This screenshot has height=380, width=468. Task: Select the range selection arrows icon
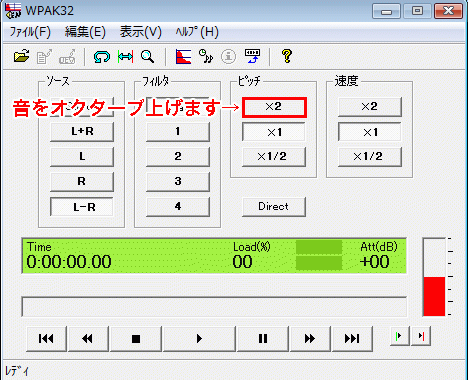[125, 57]
